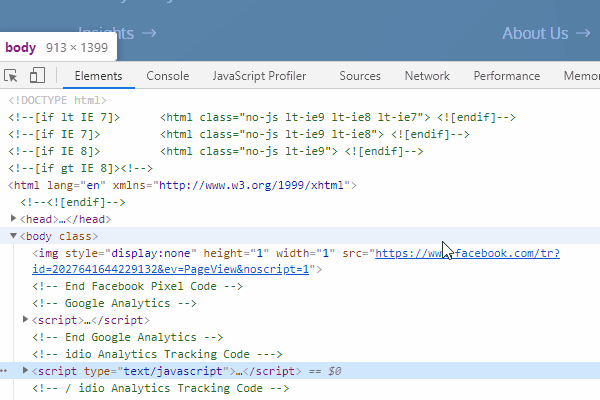
Task: Click the xmlns w3.org/1999/xhtml attribute value
Action: (251, 185)
